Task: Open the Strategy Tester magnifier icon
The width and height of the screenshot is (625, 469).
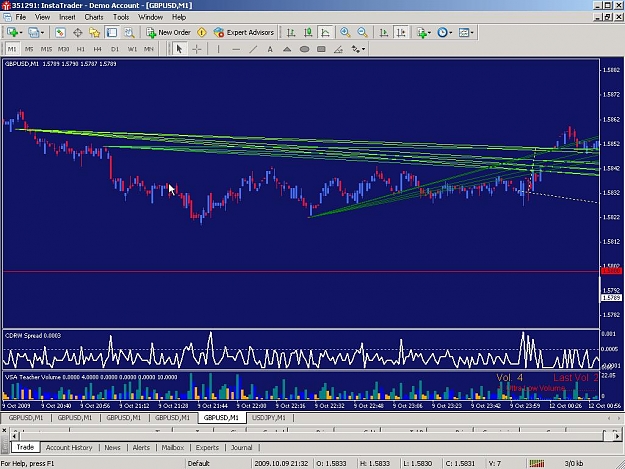Action: coord(129,33)
